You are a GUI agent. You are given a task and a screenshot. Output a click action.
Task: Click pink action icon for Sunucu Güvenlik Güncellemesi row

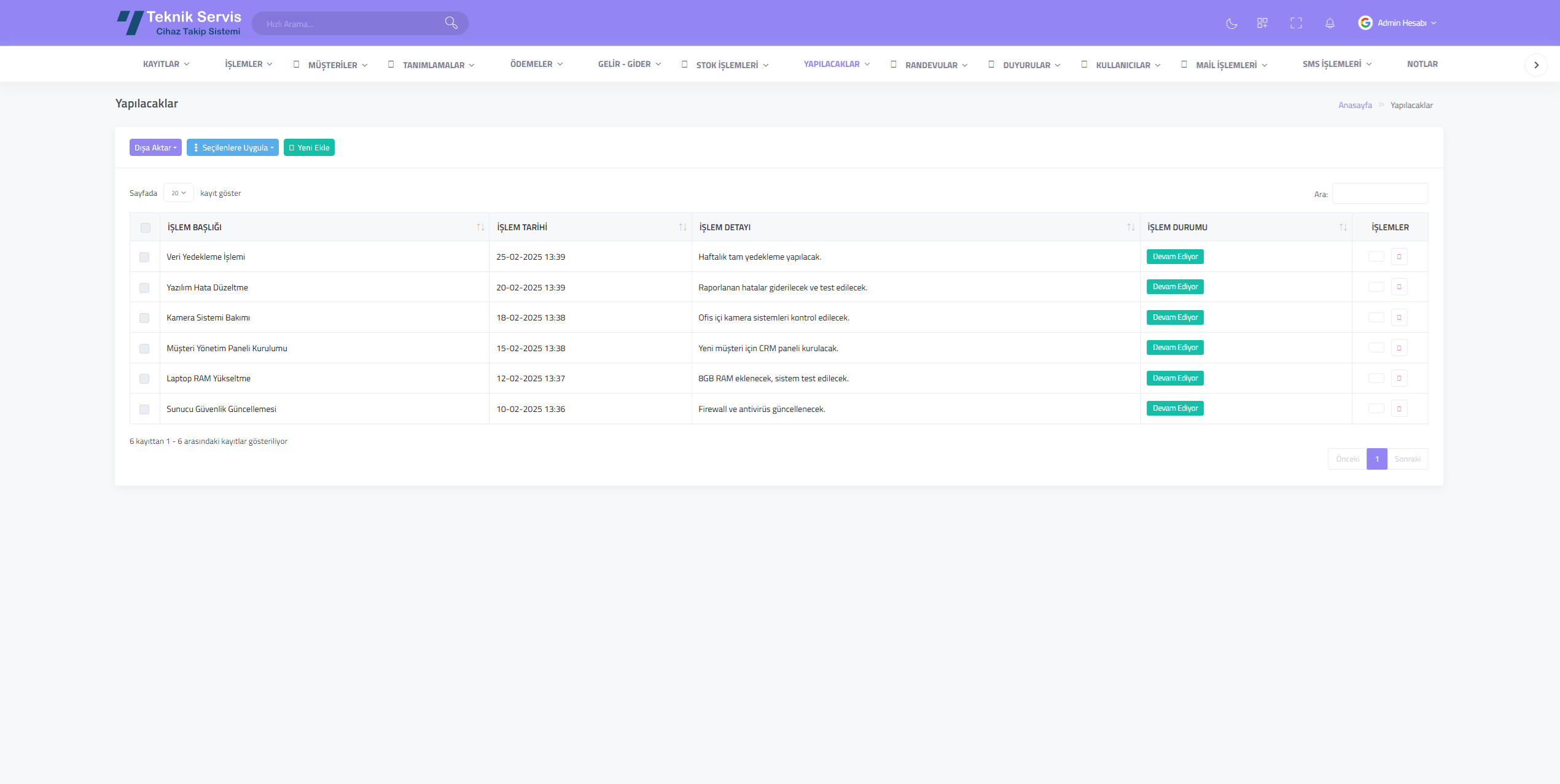pos(1399,409)
